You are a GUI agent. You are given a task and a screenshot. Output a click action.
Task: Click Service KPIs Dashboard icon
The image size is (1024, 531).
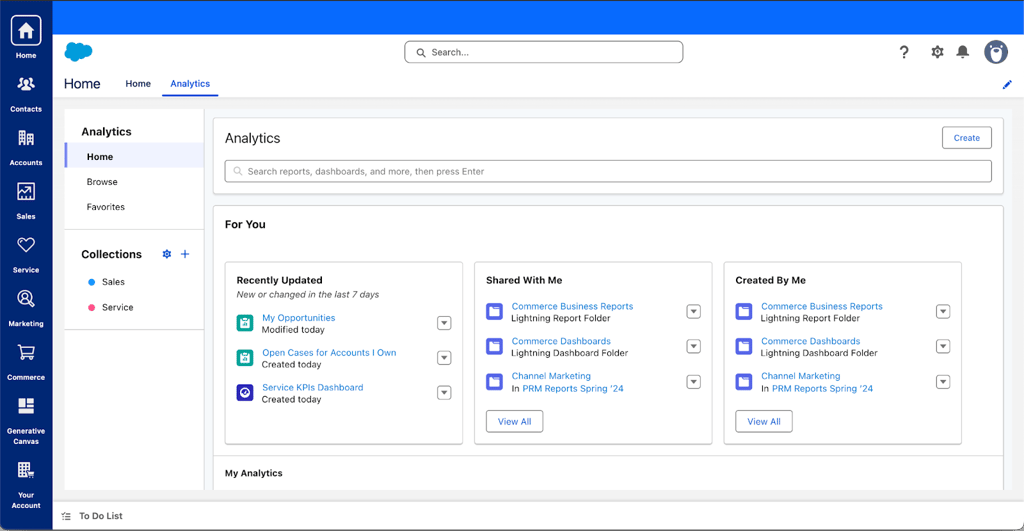[245, 393]
